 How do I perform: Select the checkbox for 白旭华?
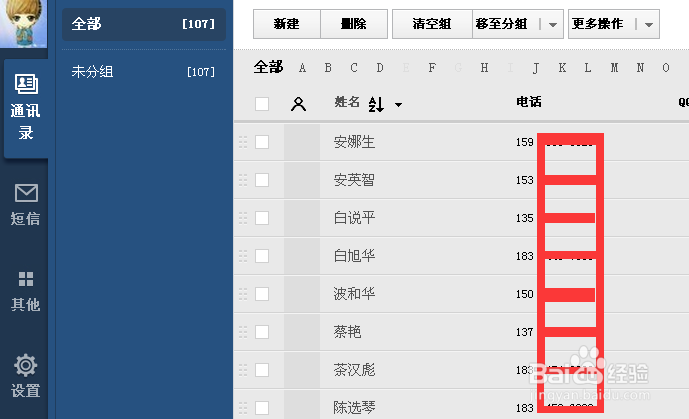pyautogui.click(x=262, y=256)
